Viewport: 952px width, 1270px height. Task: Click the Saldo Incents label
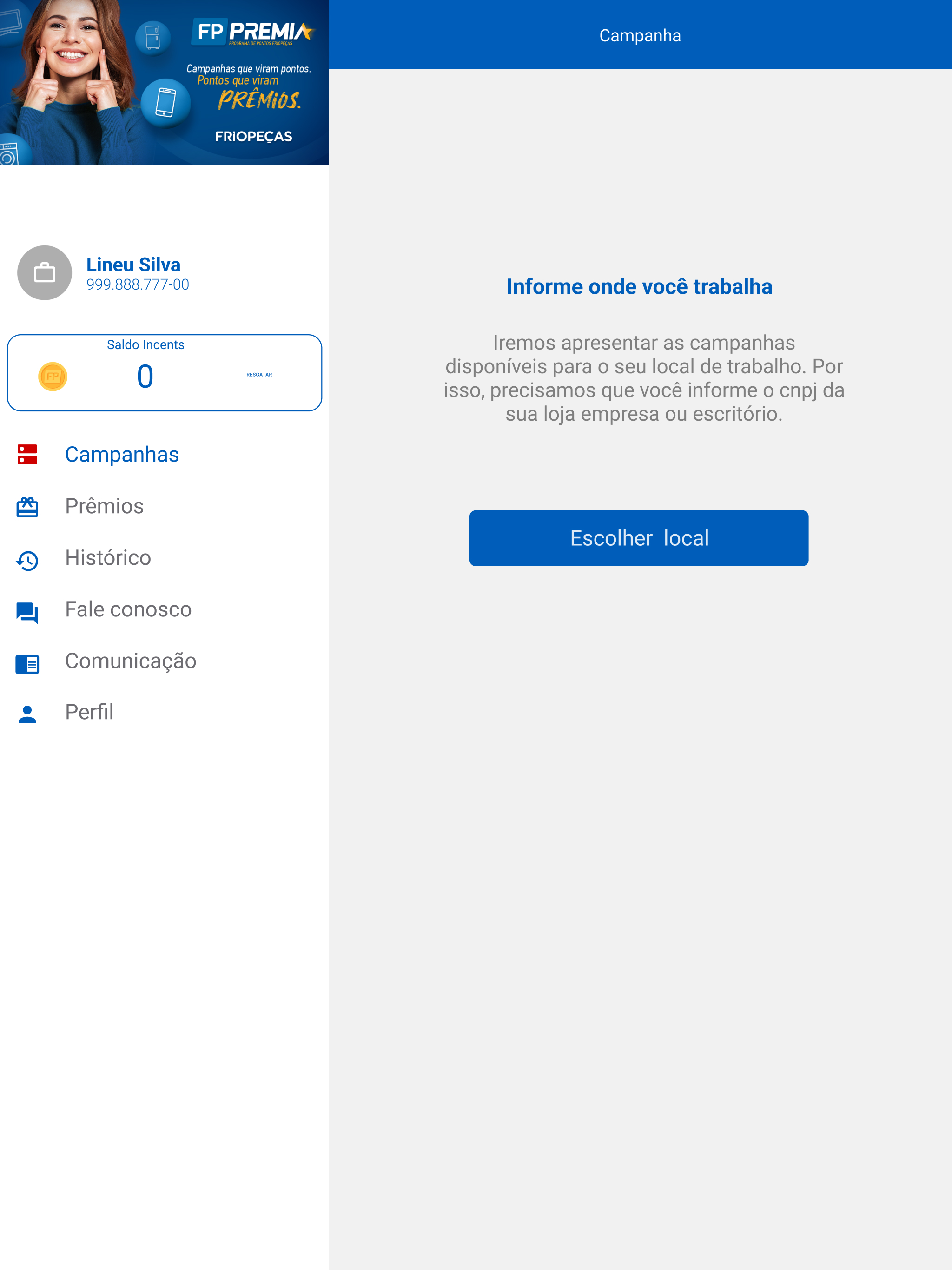click(x=145, y=344)
